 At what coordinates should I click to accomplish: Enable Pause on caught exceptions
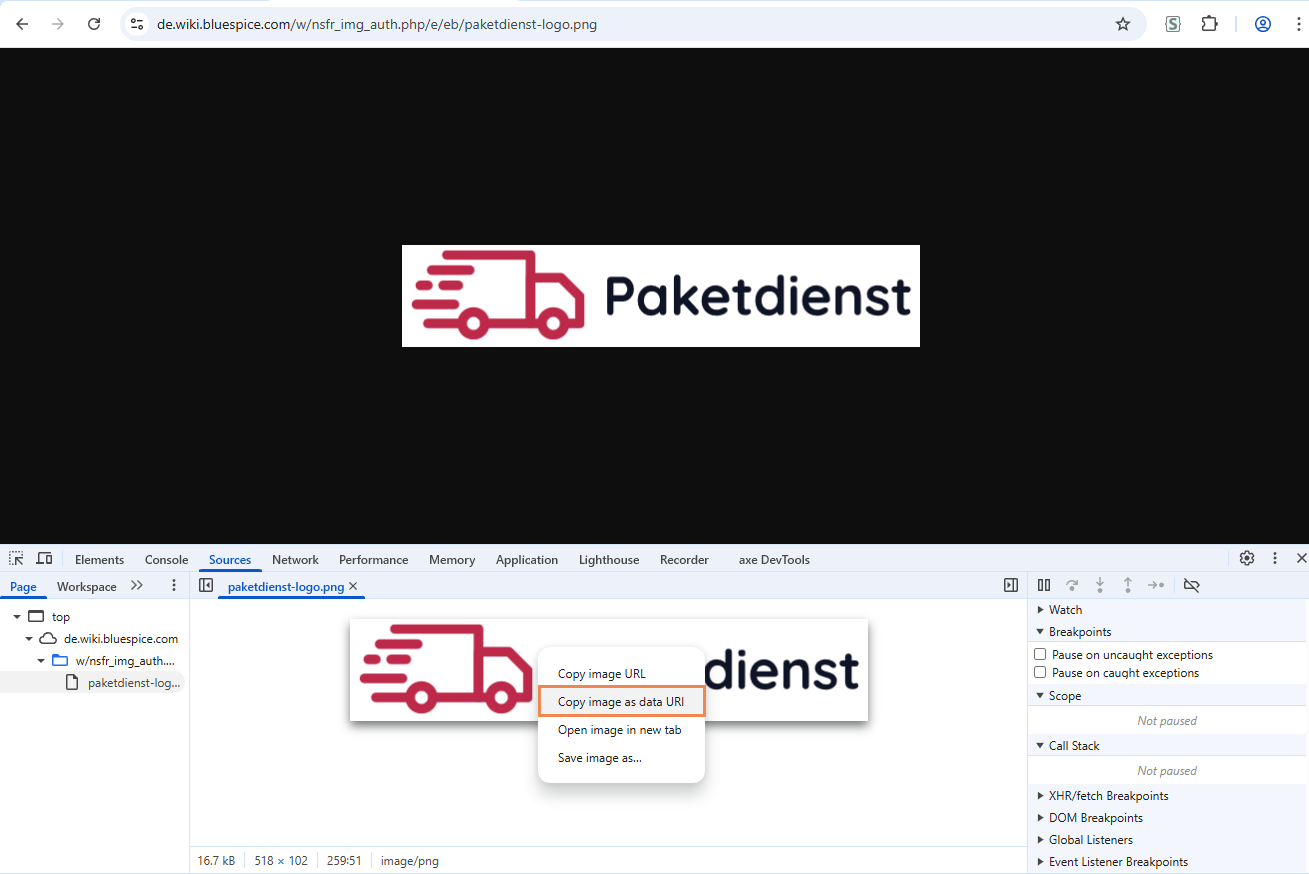(1040, 673)
